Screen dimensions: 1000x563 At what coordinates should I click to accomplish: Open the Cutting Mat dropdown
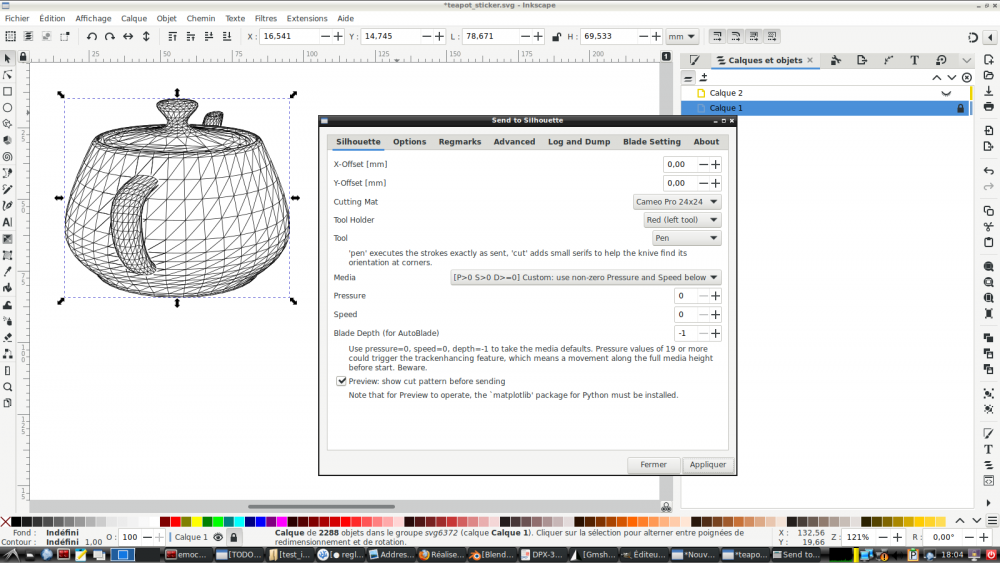point(677,201)
